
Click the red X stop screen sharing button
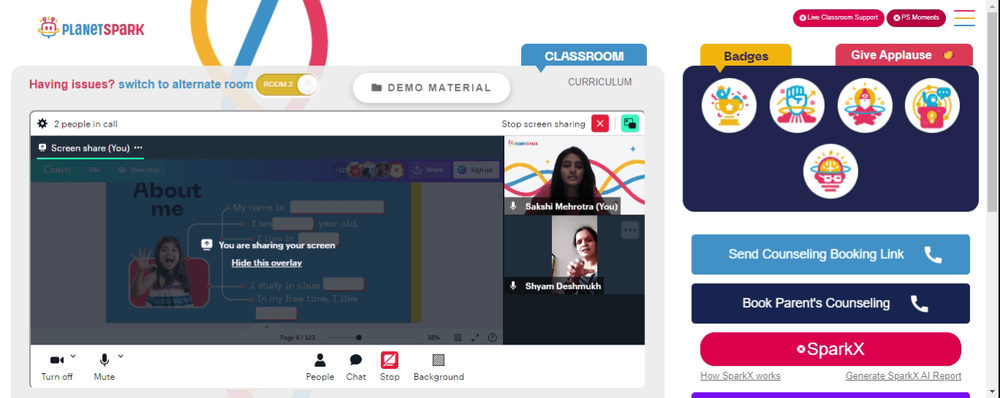click(x=600, y=124)
